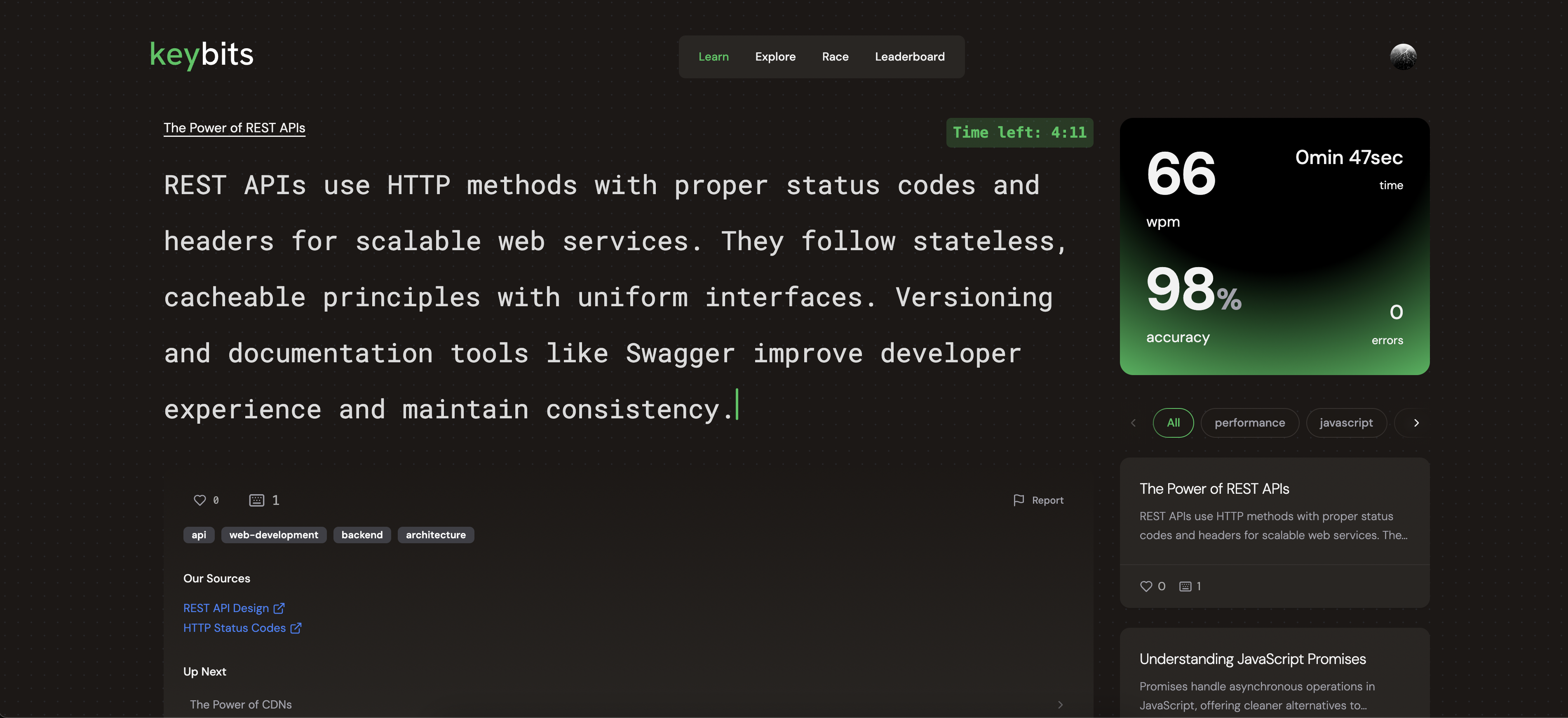Open the user profile avatar
This screenshot has height=718, width=1568.
(x=1403, y=56)
